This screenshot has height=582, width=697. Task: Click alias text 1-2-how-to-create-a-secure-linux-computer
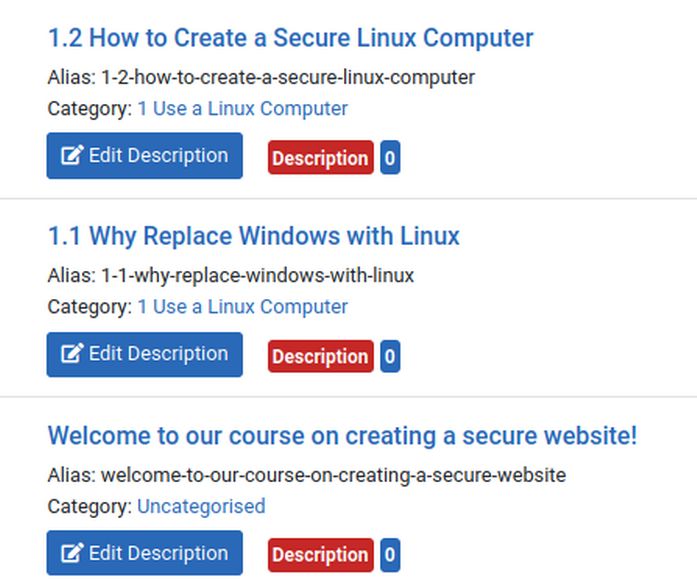[288, 77]
